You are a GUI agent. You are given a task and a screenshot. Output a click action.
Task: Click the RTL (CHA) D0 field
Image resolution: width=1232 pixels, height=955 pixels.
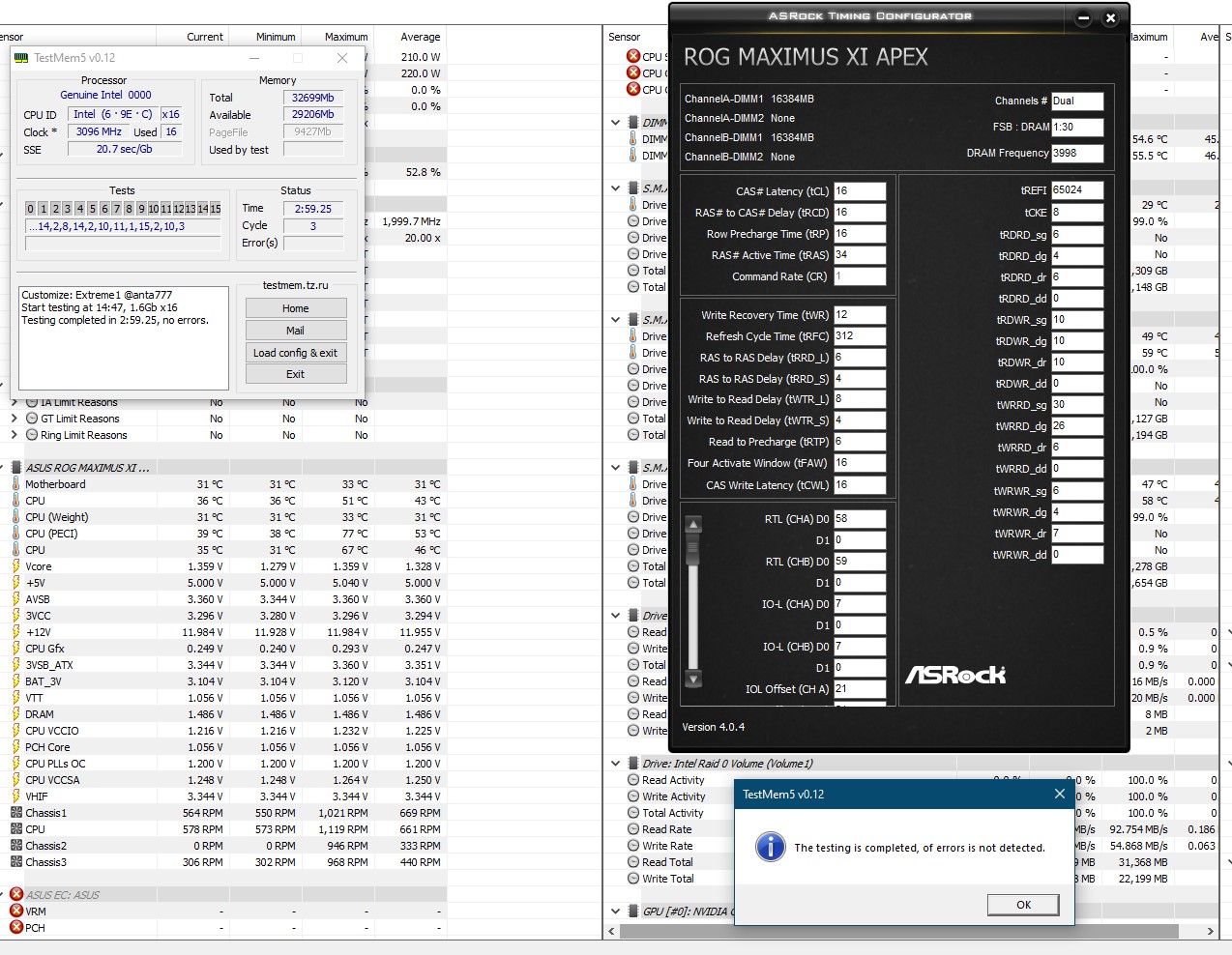click(860, 519)
